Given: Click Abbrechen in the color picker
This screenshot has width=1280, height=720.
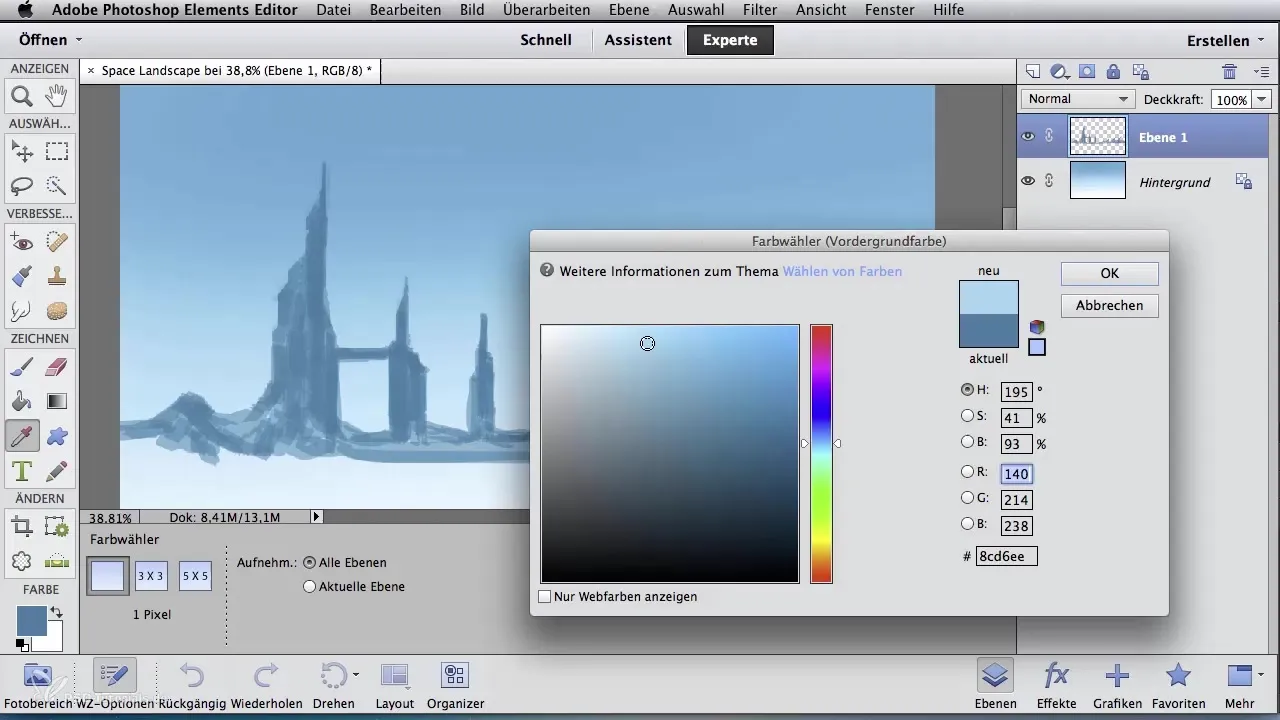Looking at the screenshot, I should pyautogui.click(x=1109, y=305).
